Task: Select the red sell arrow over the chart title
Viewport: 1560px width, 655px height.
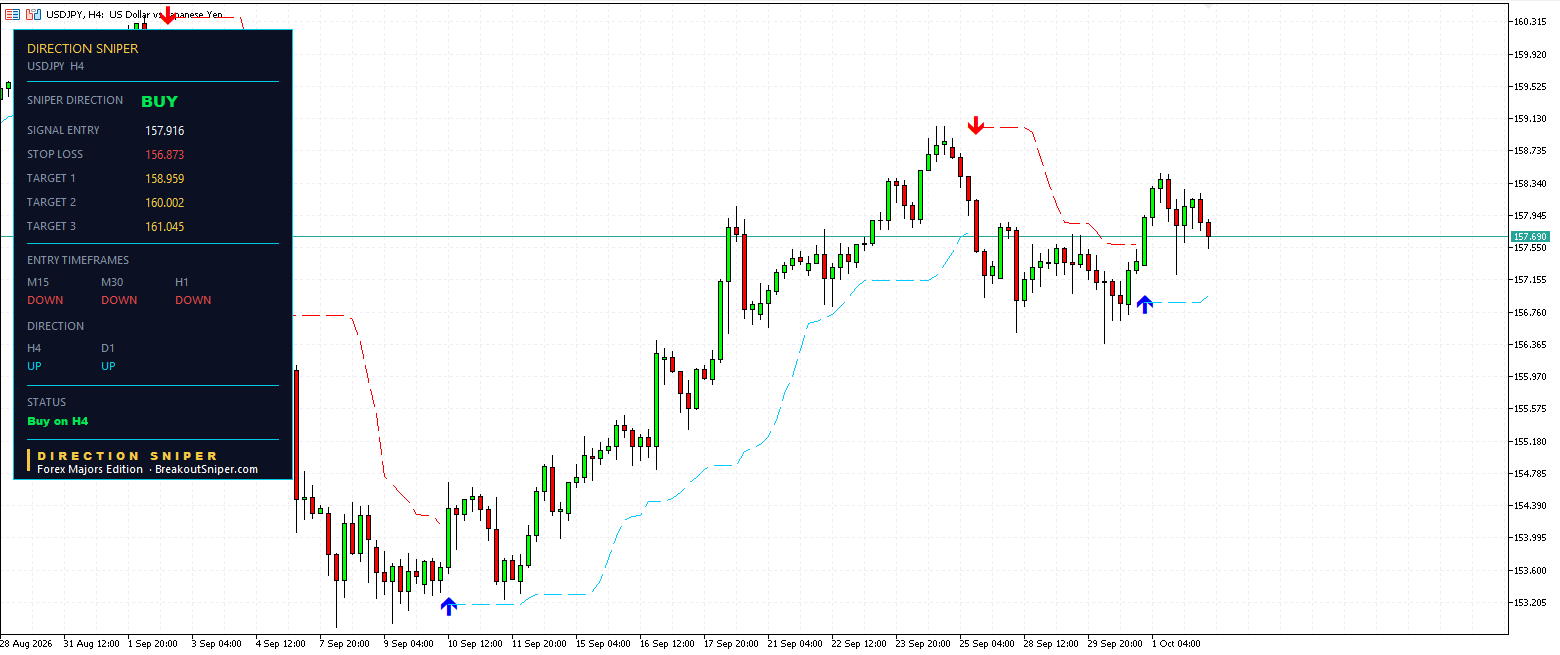Action: pyautogui.click(x=168, y=14)
